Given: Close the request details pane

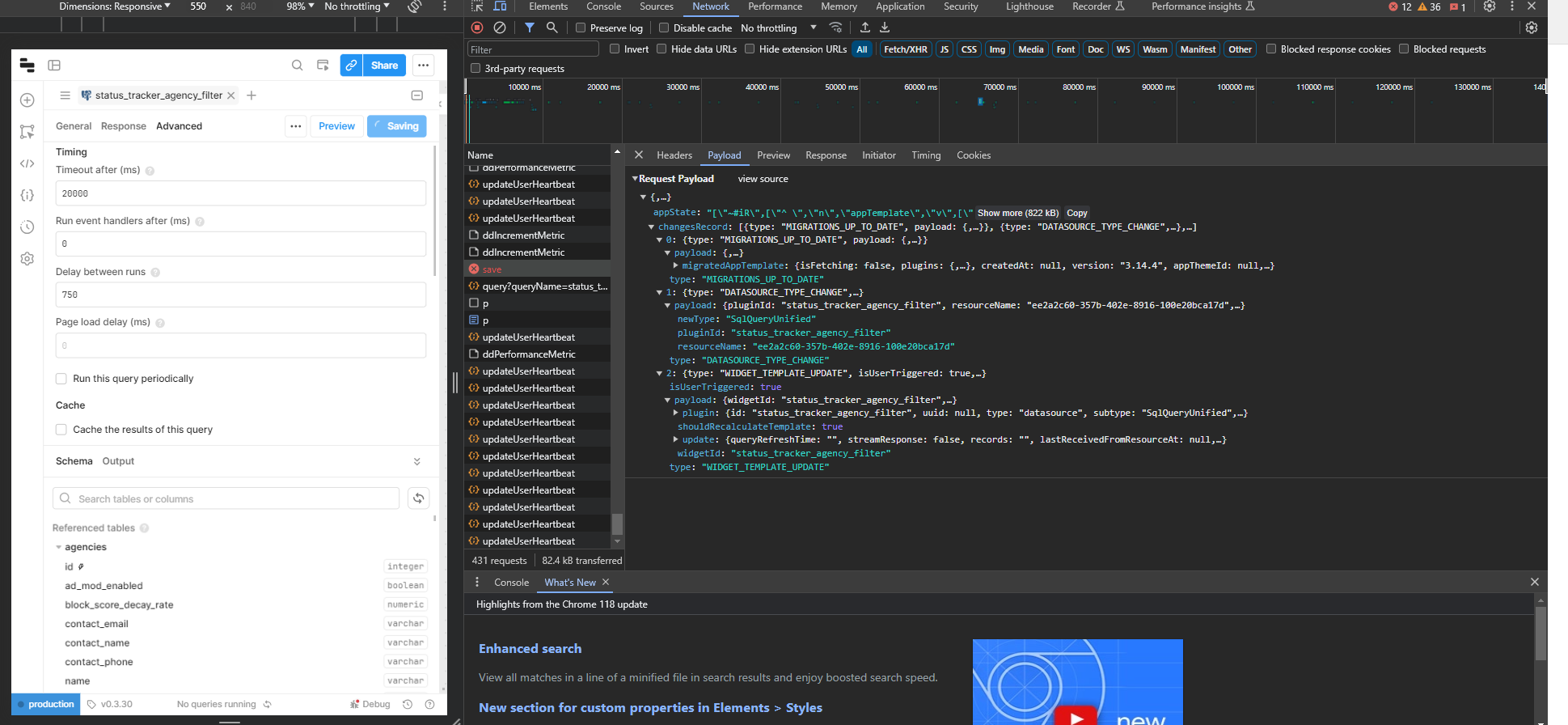Looking at the screenshot, I should (638, 155).
